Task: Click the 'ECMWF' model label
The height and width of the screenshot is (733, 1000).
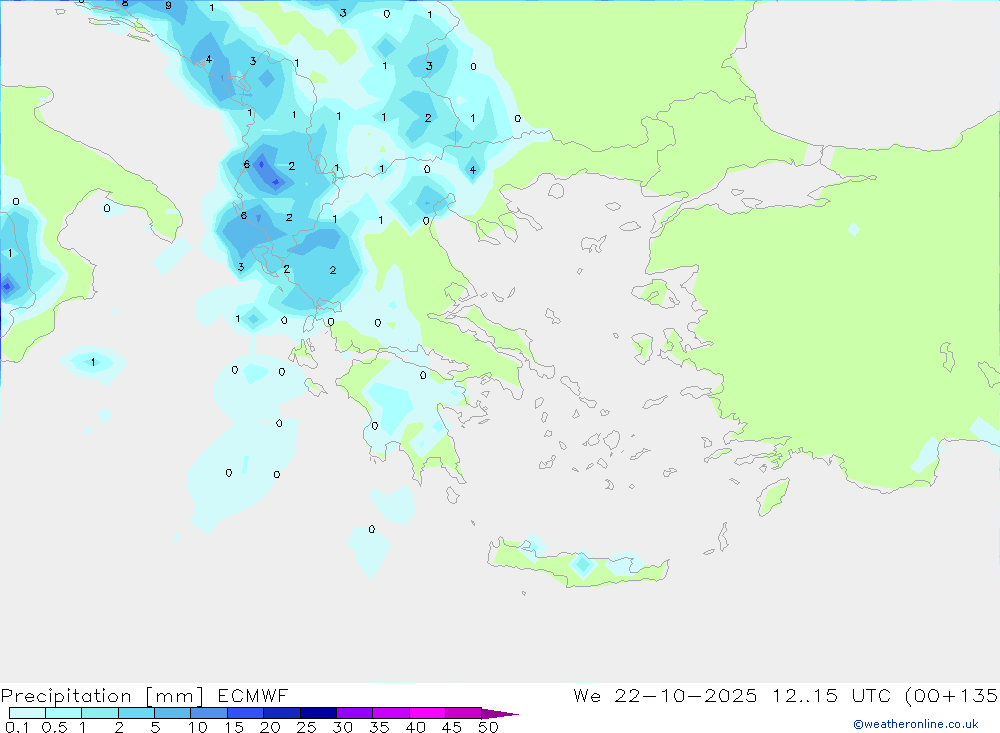Action: pos(253,695)
